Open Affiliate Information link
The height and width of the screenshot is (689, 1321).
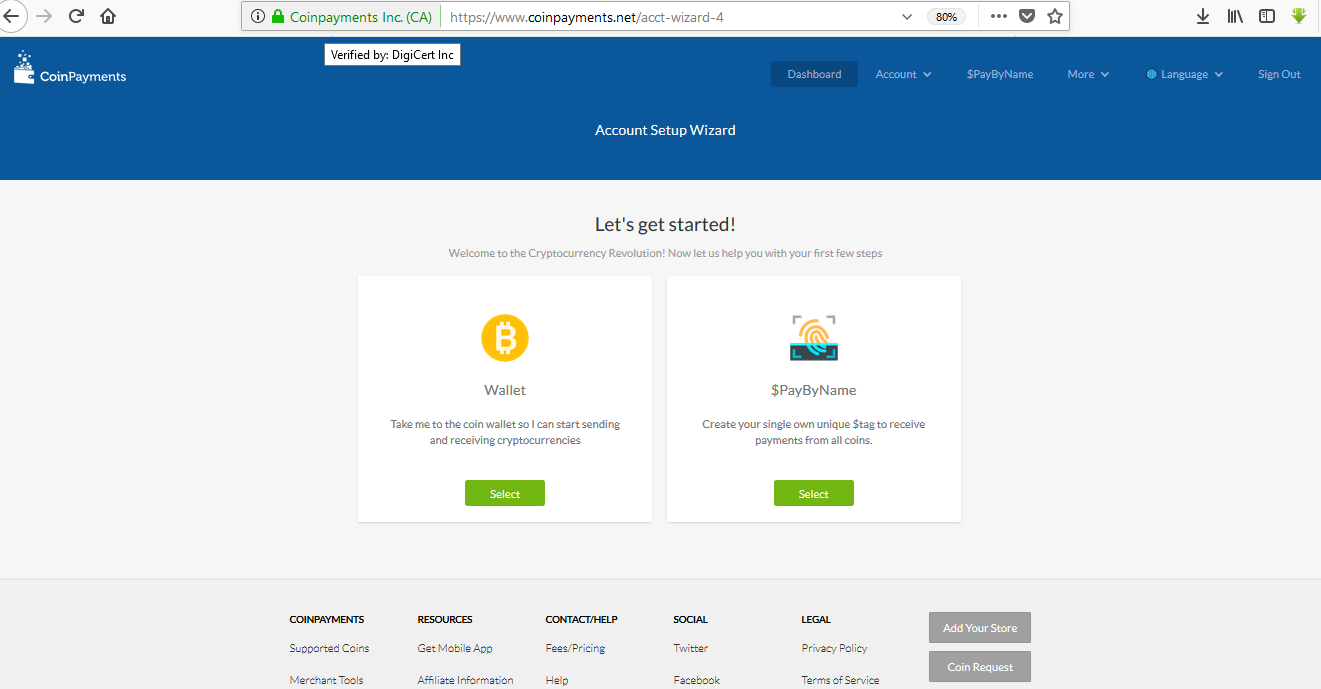click(x=465, y=680)
